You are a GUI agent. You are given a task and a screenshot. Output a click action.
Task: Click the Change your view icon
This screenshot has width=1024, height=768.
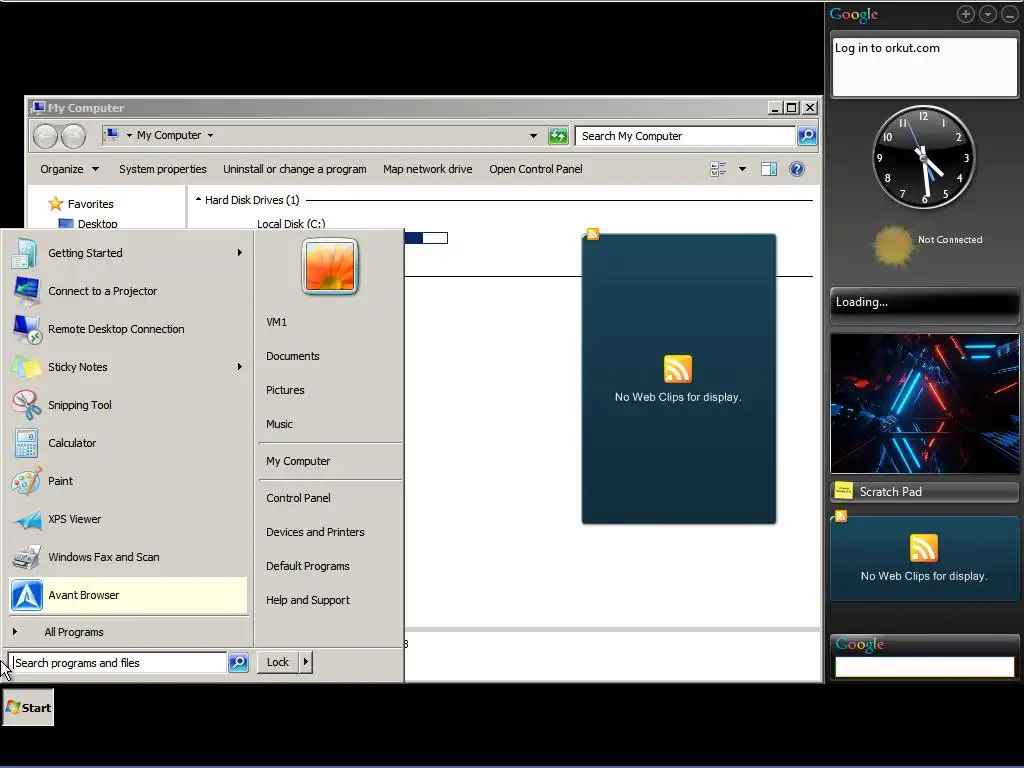coord(718,169)
